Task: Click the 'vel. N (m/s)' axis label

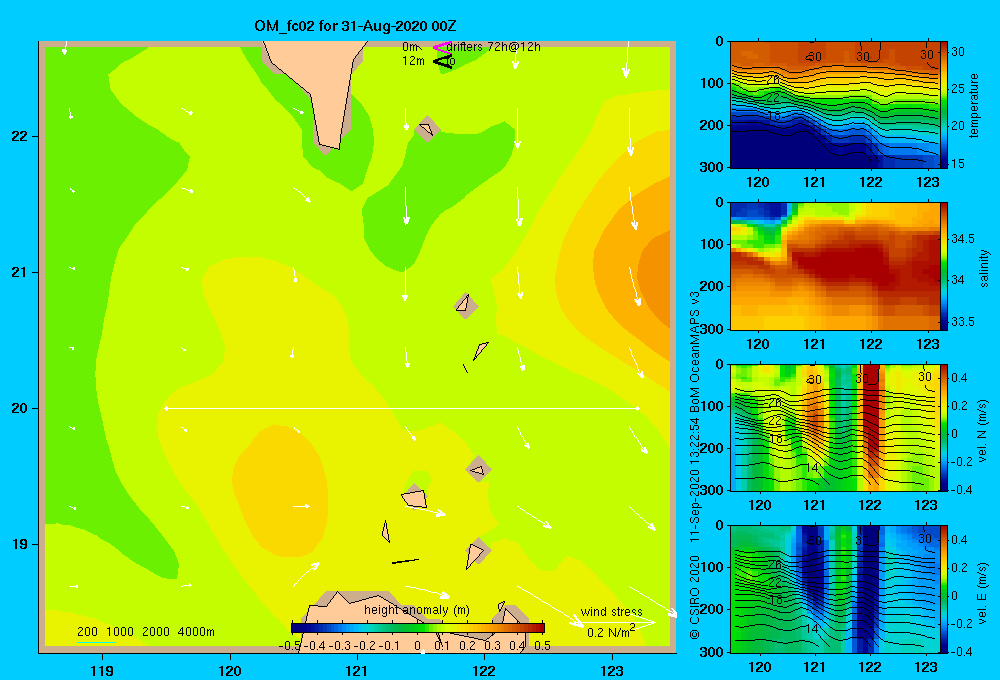Action: coord(983,431)
